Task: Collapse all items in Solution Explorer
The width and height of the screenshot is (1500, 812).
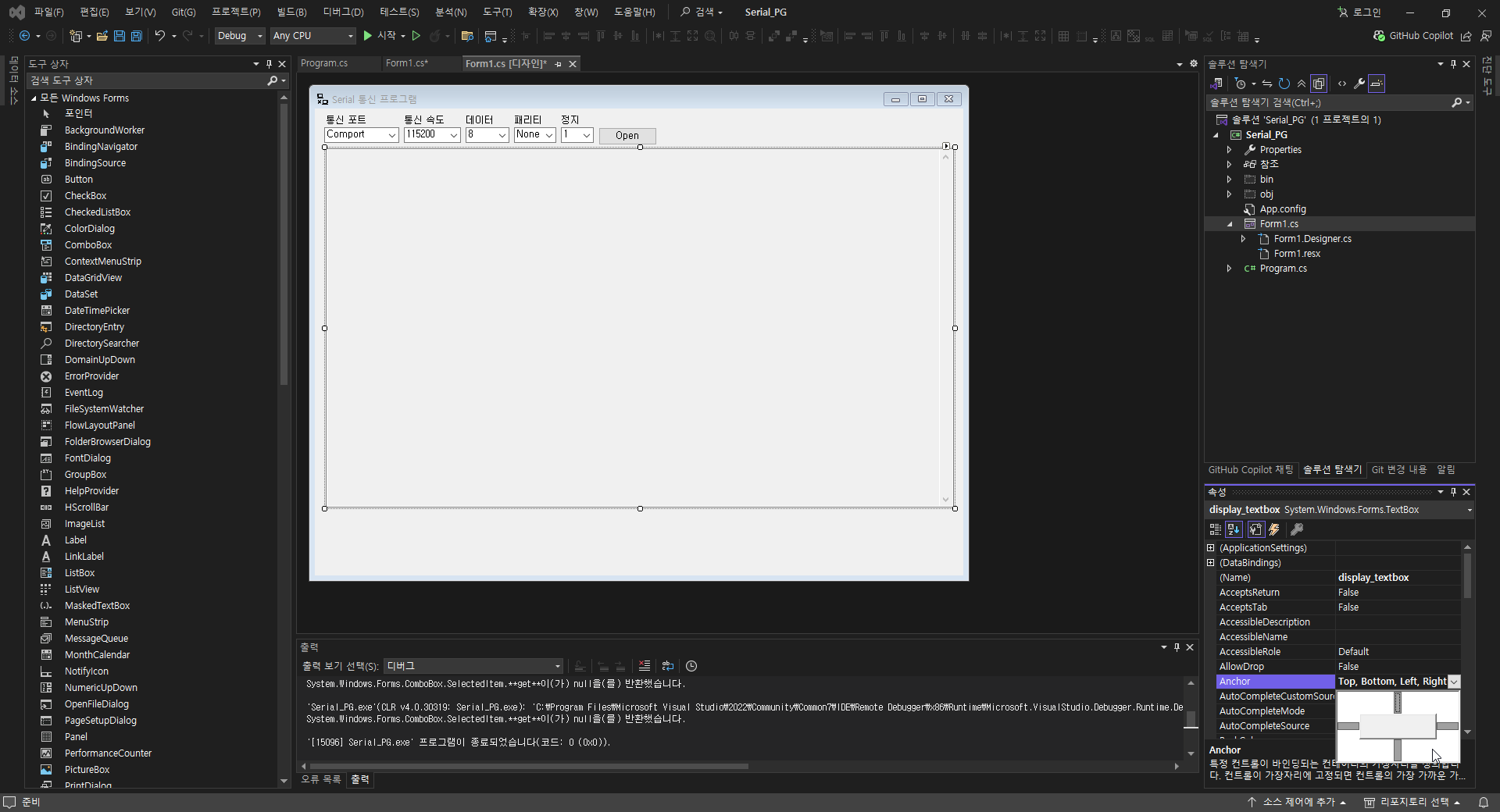Action: [x=1302, y=84]
